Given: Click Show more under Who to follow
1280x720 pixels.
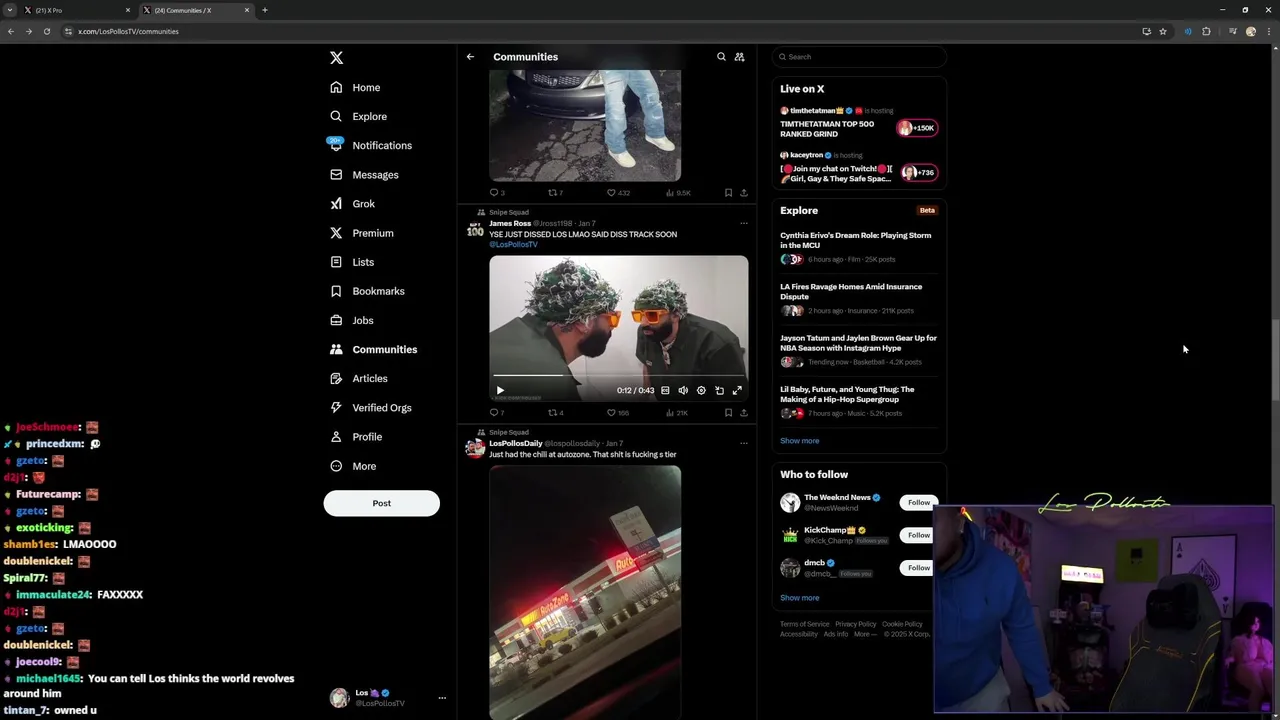Looking at the screenshot, I should 799,598.
